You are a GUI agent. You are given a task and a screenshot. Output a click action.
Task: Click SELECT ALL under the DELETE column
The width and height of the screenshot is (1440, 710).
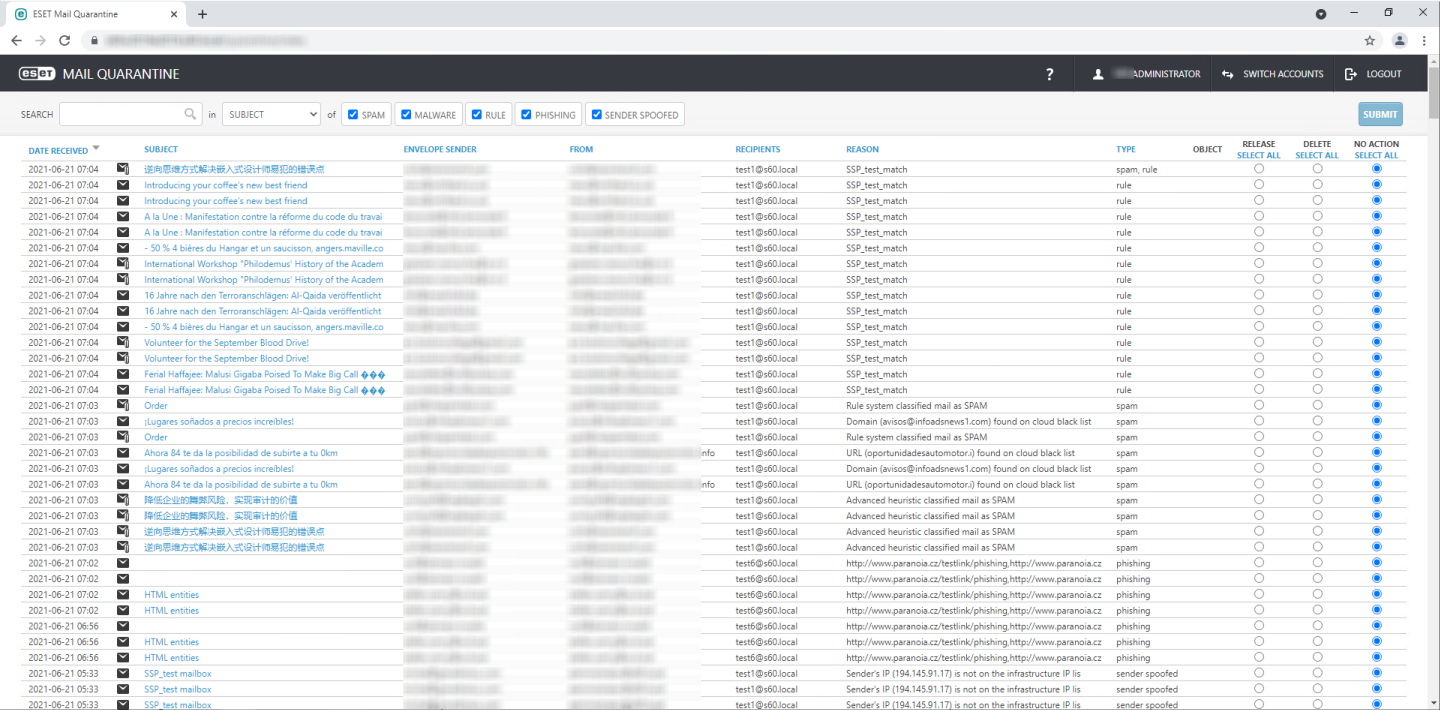click(x=1317, y=156)
